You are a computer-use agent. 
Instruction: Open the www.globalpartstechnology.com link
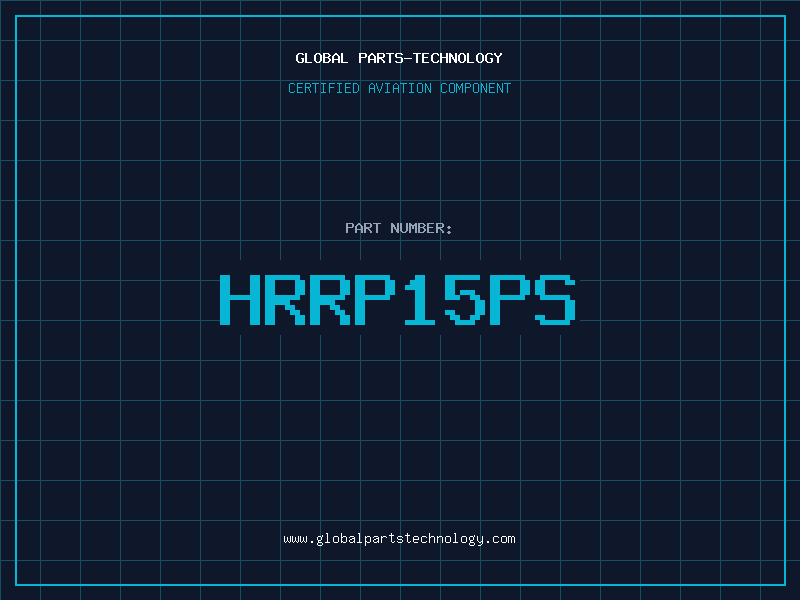(399, 539)
